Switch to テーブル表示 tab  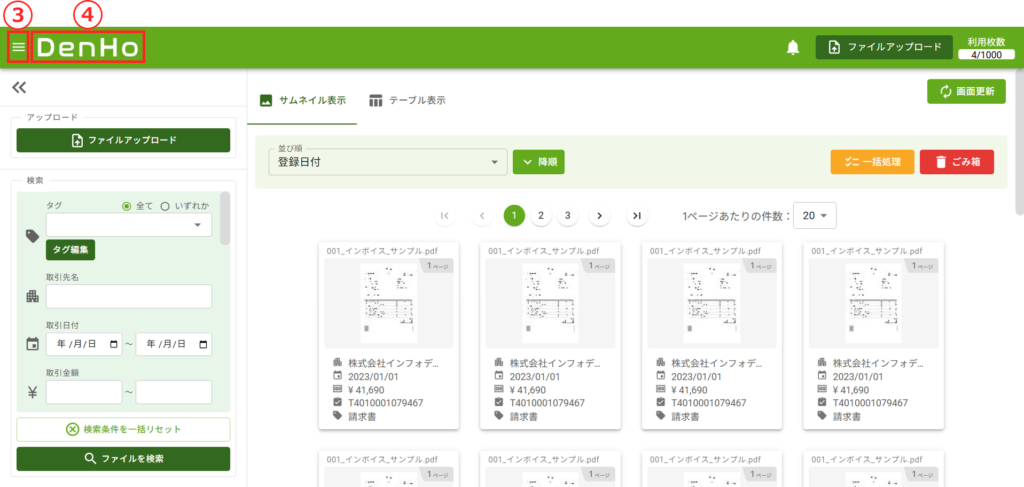coord(407,101)
